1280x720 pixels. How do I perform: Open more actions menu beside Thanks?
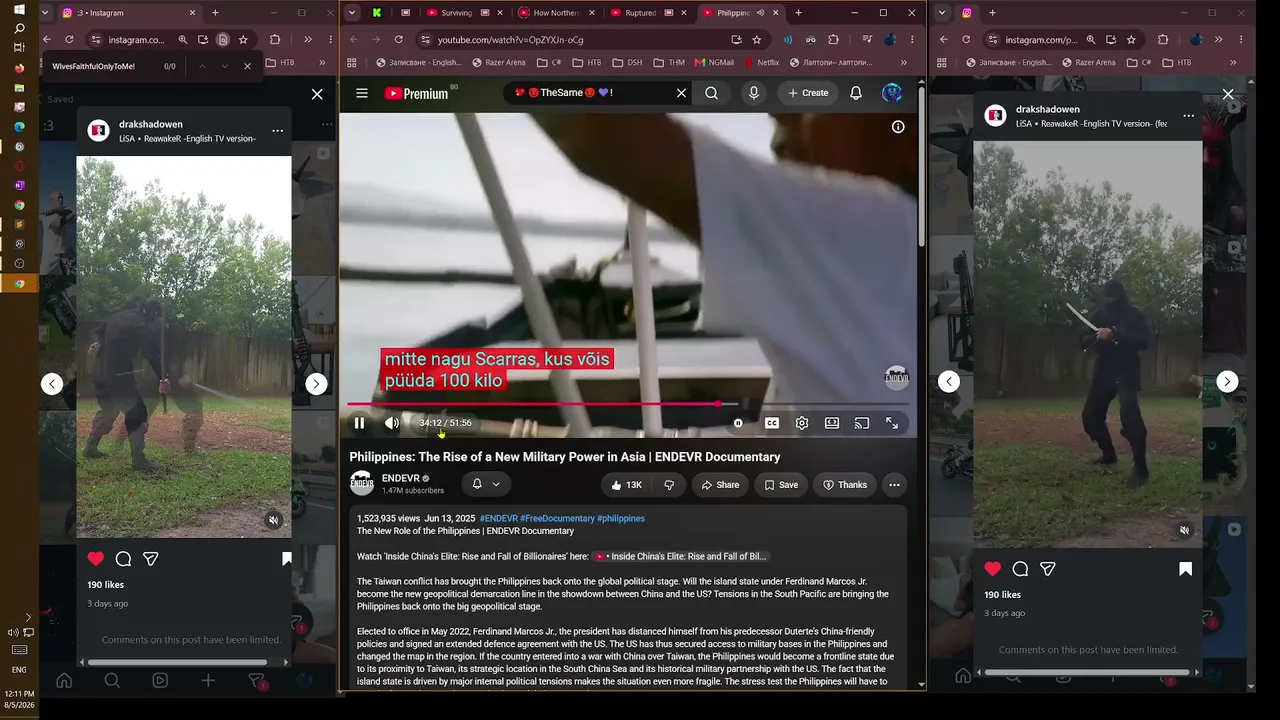(x=894, y=485)
